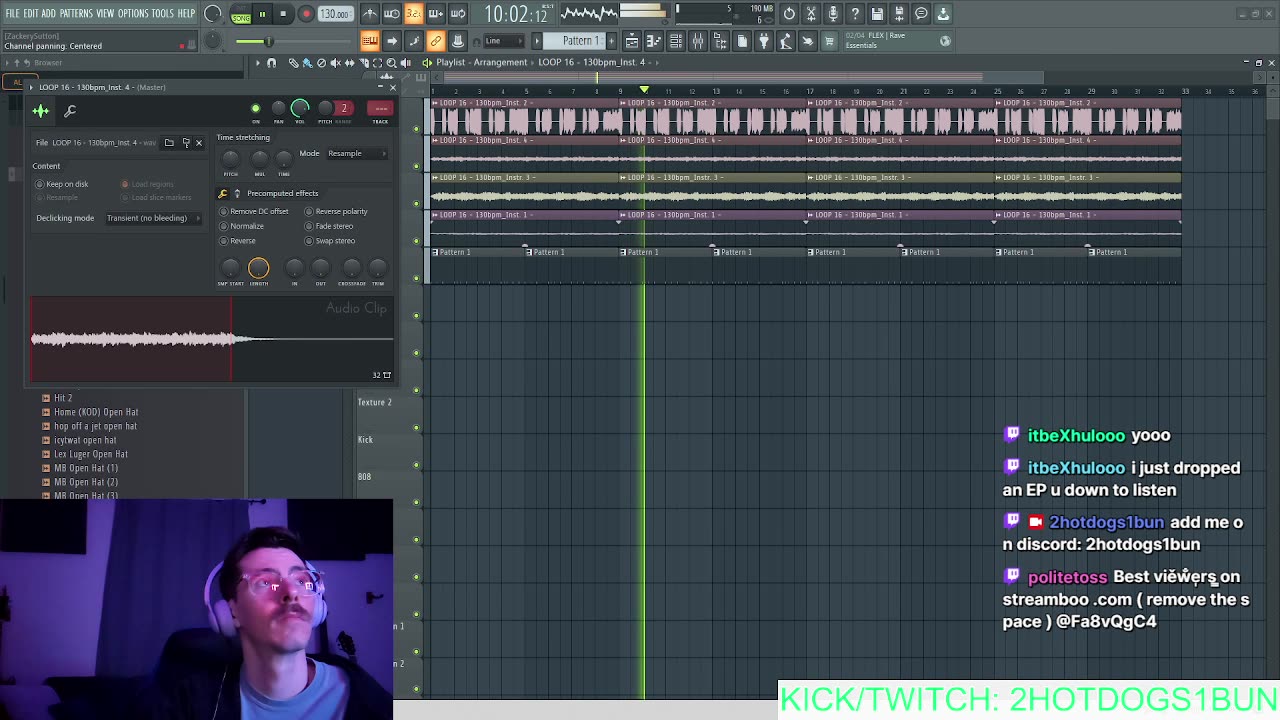Click the file X remove button in sampler
The height and width of the screenshot is (720, 1280).
click(x=198, y=143)
